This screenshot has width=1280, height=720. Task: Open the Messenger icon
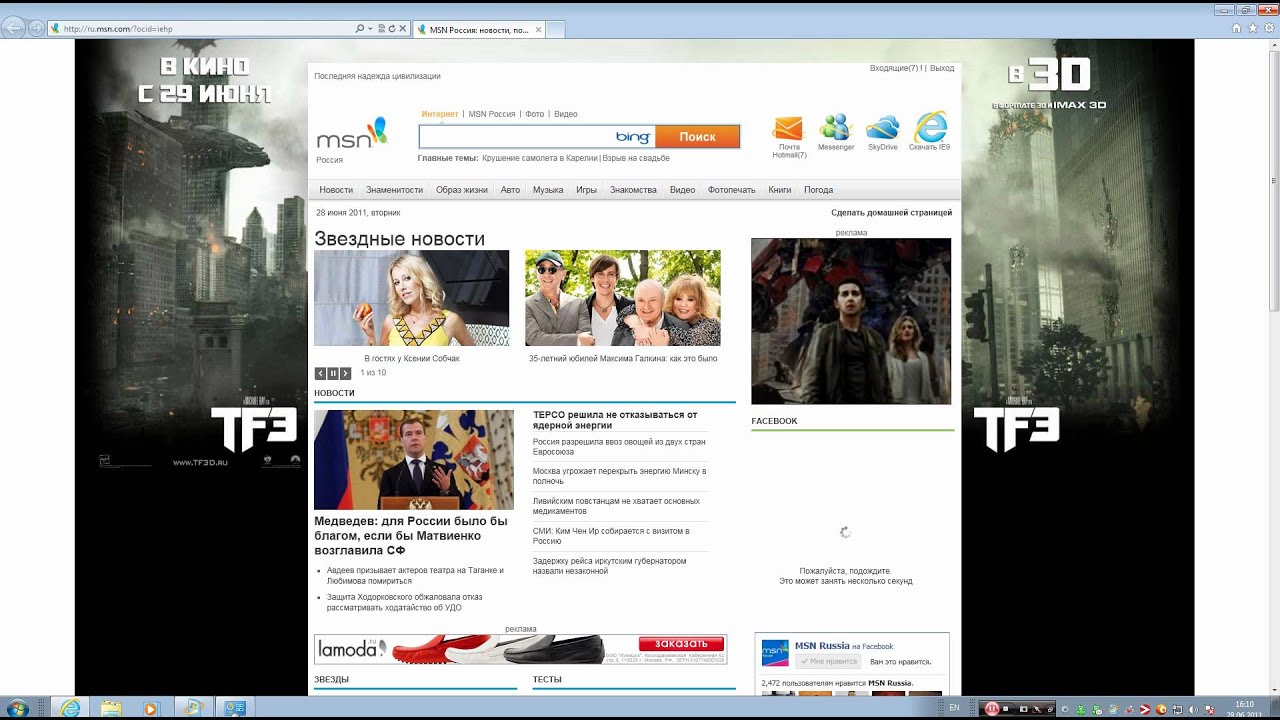(x=835, y=127)
